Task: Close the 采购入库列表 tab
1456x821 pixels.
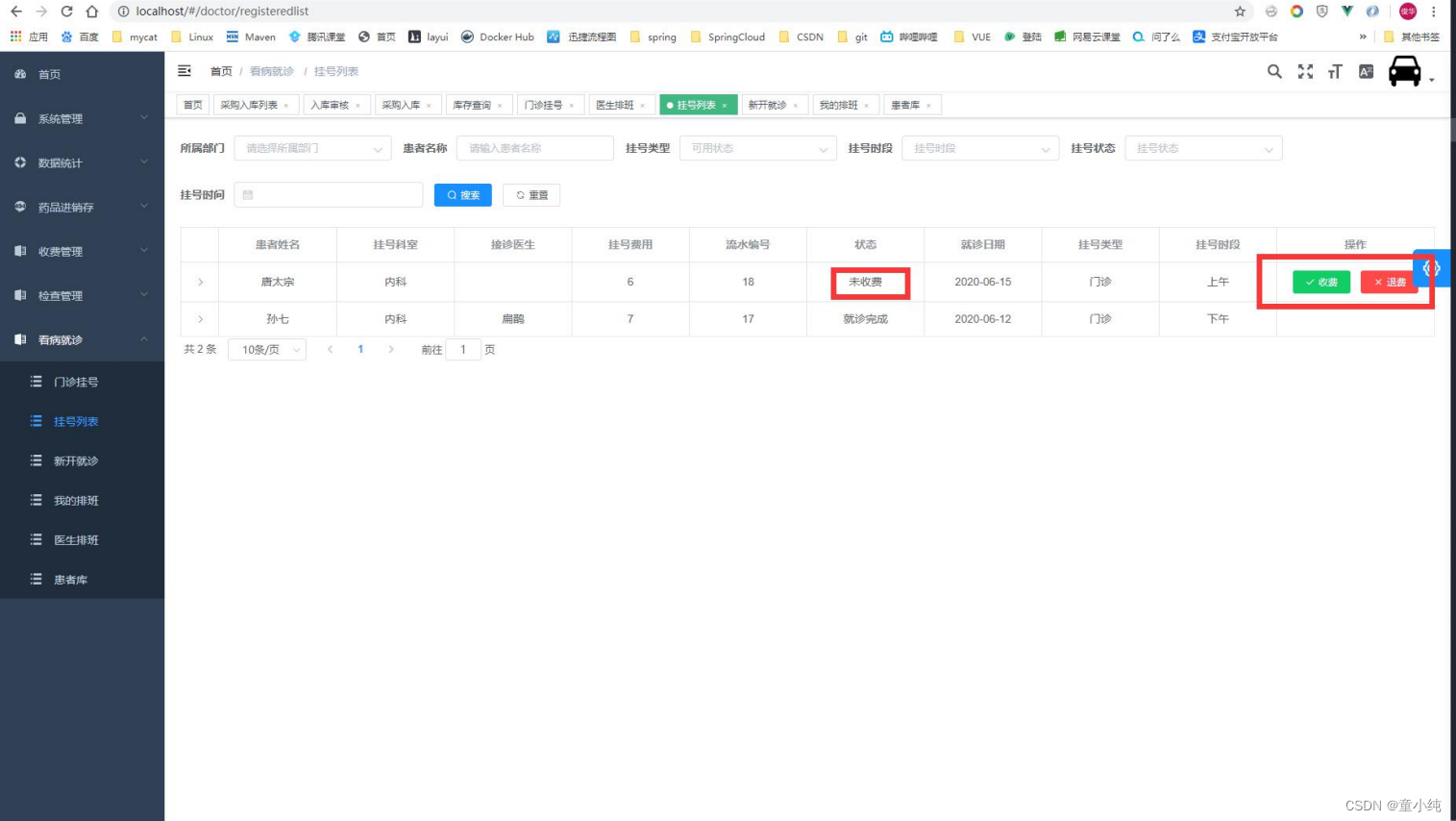Action: [x=285, y=106]
